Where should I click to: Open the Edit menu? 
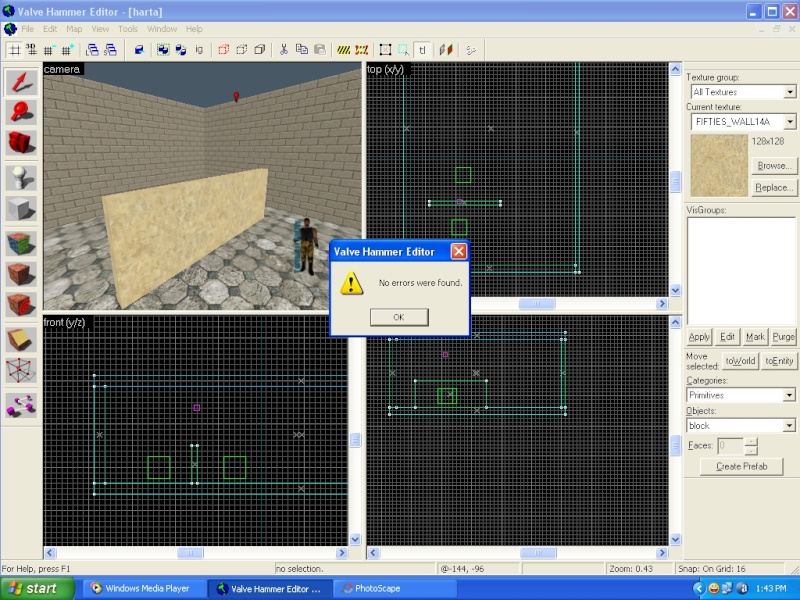coord(50,29)
